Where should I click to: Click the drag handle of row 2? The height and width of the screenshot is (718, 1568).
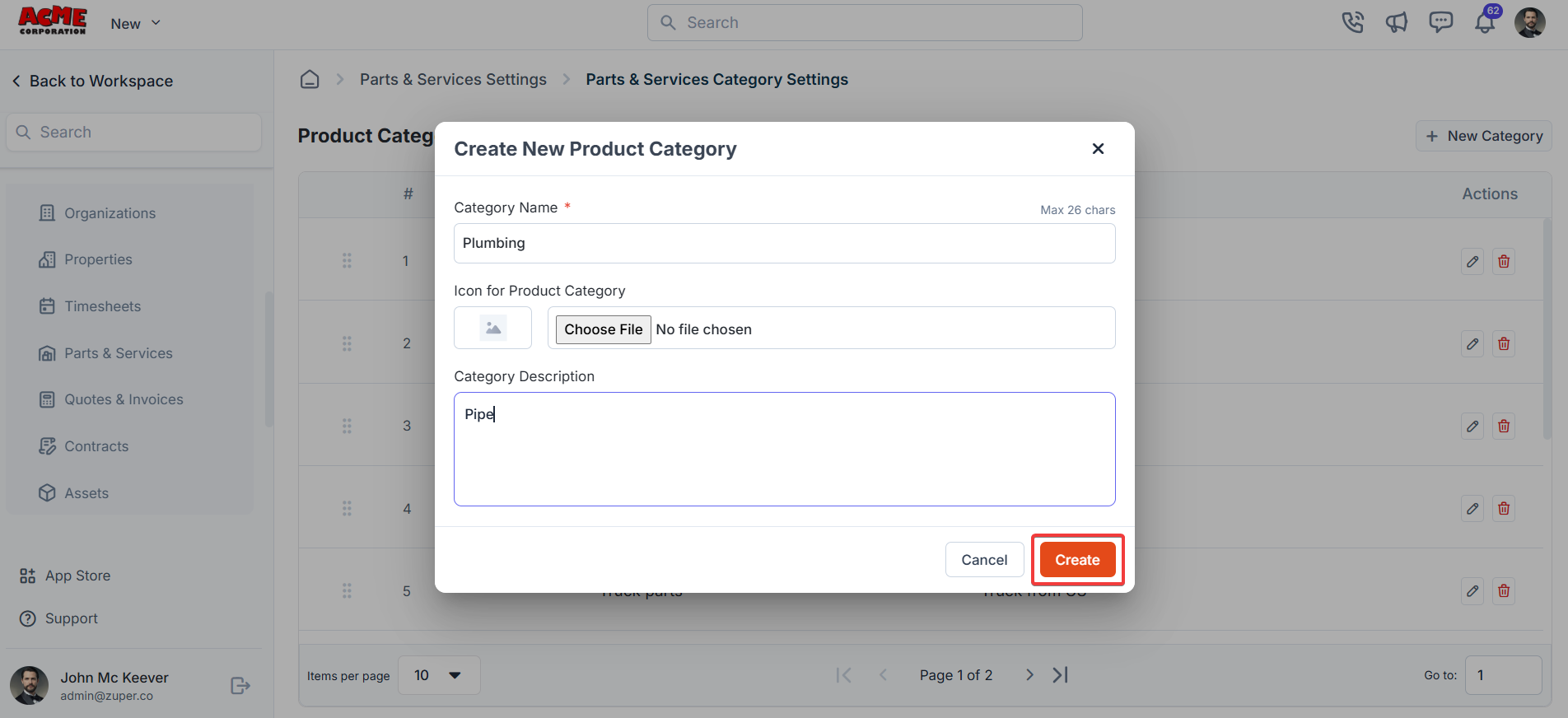coord(347,343)
